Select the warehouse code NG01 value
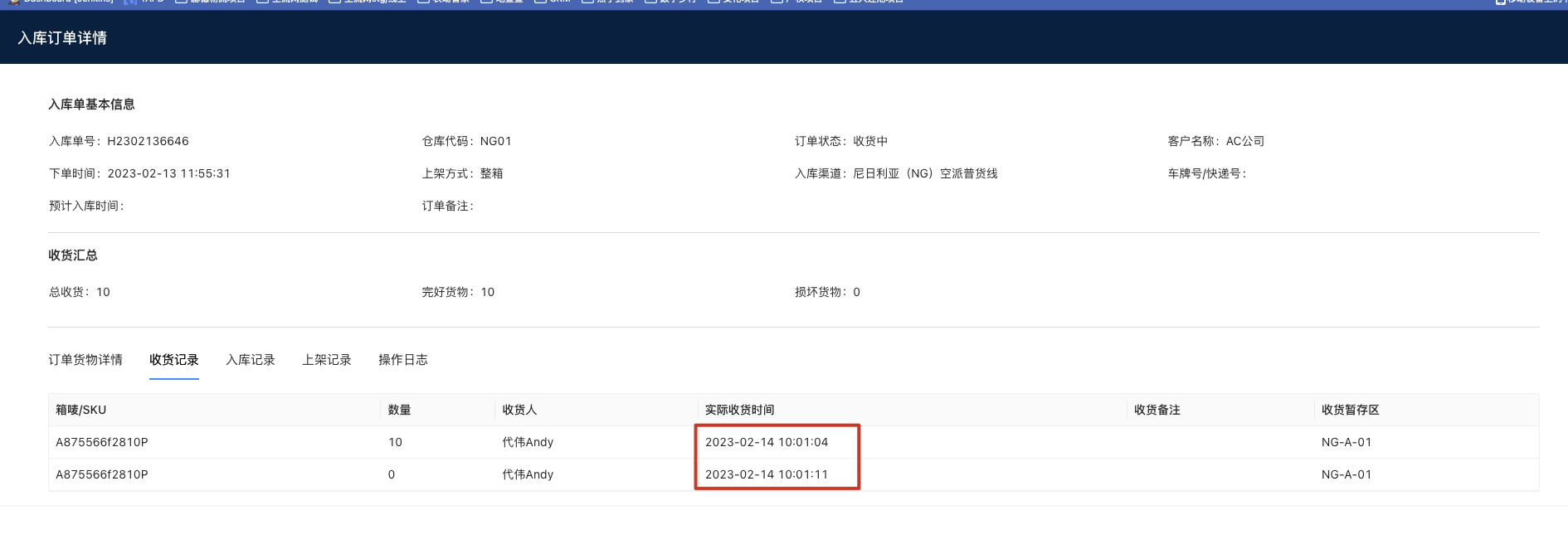The image size is (1568, 554). (496, 141)
